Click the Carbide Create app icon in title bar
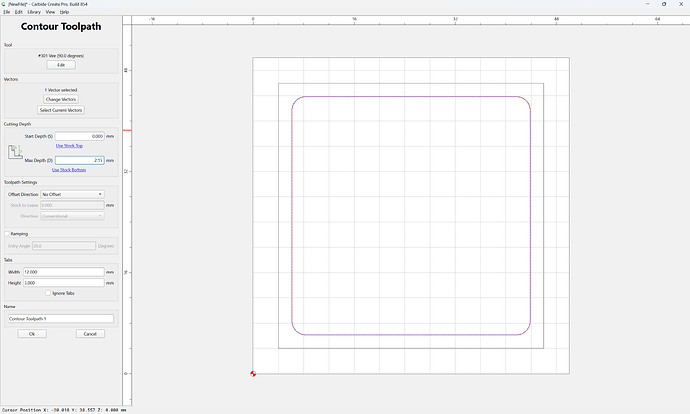Viewport: 690px width, 414px height. [x=4, y=4]
